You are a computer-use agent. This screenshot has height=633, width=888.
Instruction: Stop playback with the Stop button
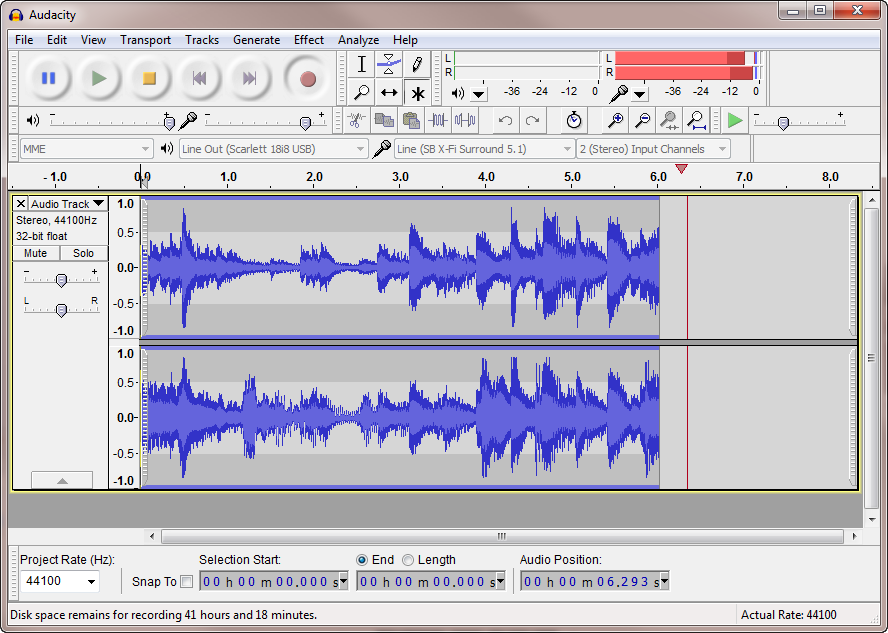(149, 78)
